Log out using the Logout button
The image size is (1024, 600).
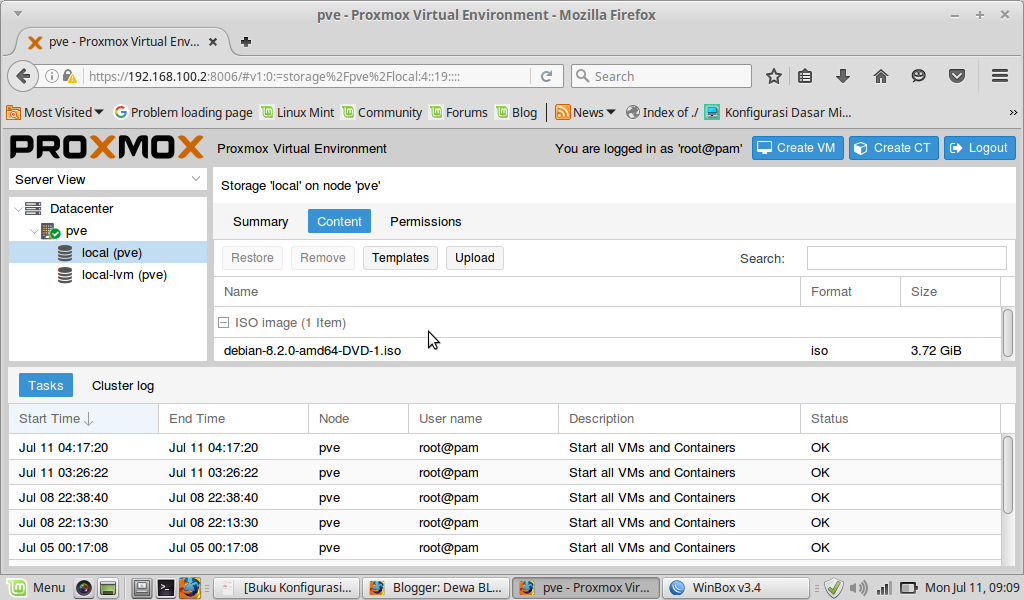click(x=980, y=148)
